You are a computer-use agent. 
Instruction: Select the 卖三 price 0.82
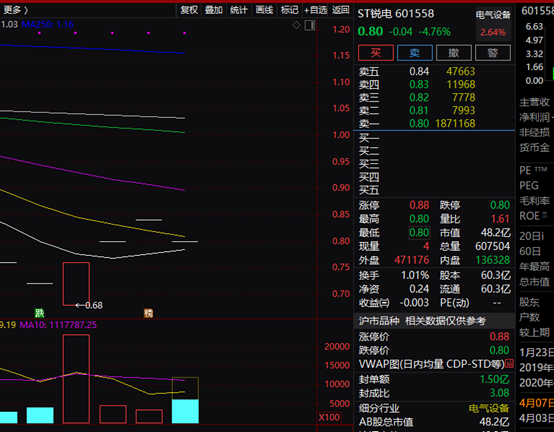(x=419, y=97)
